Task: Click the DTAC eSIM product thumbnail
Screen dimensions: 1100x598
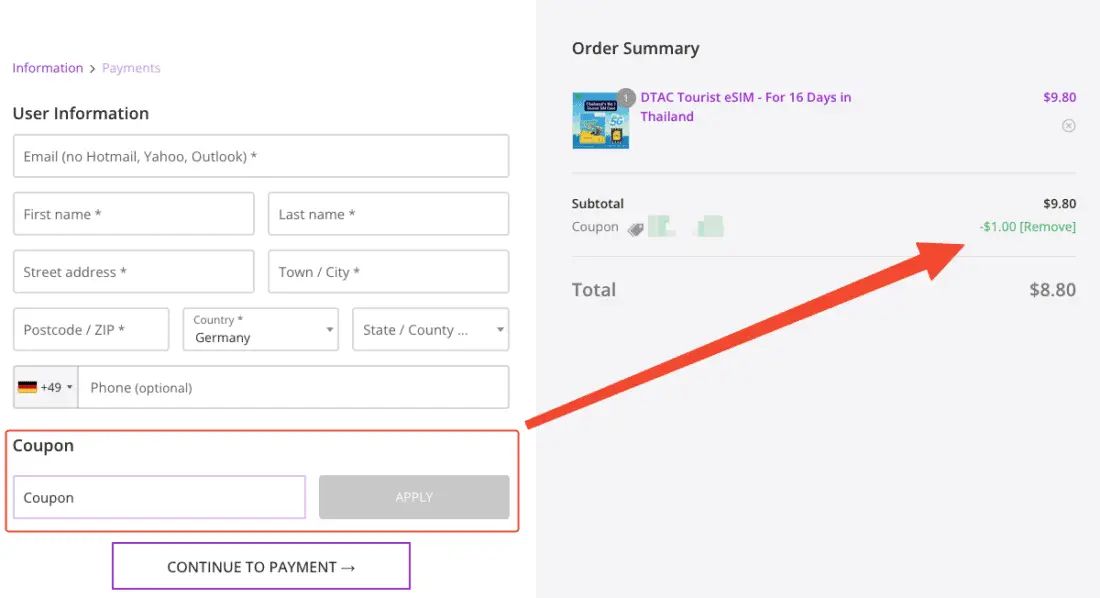Action: tap(600, 121)
